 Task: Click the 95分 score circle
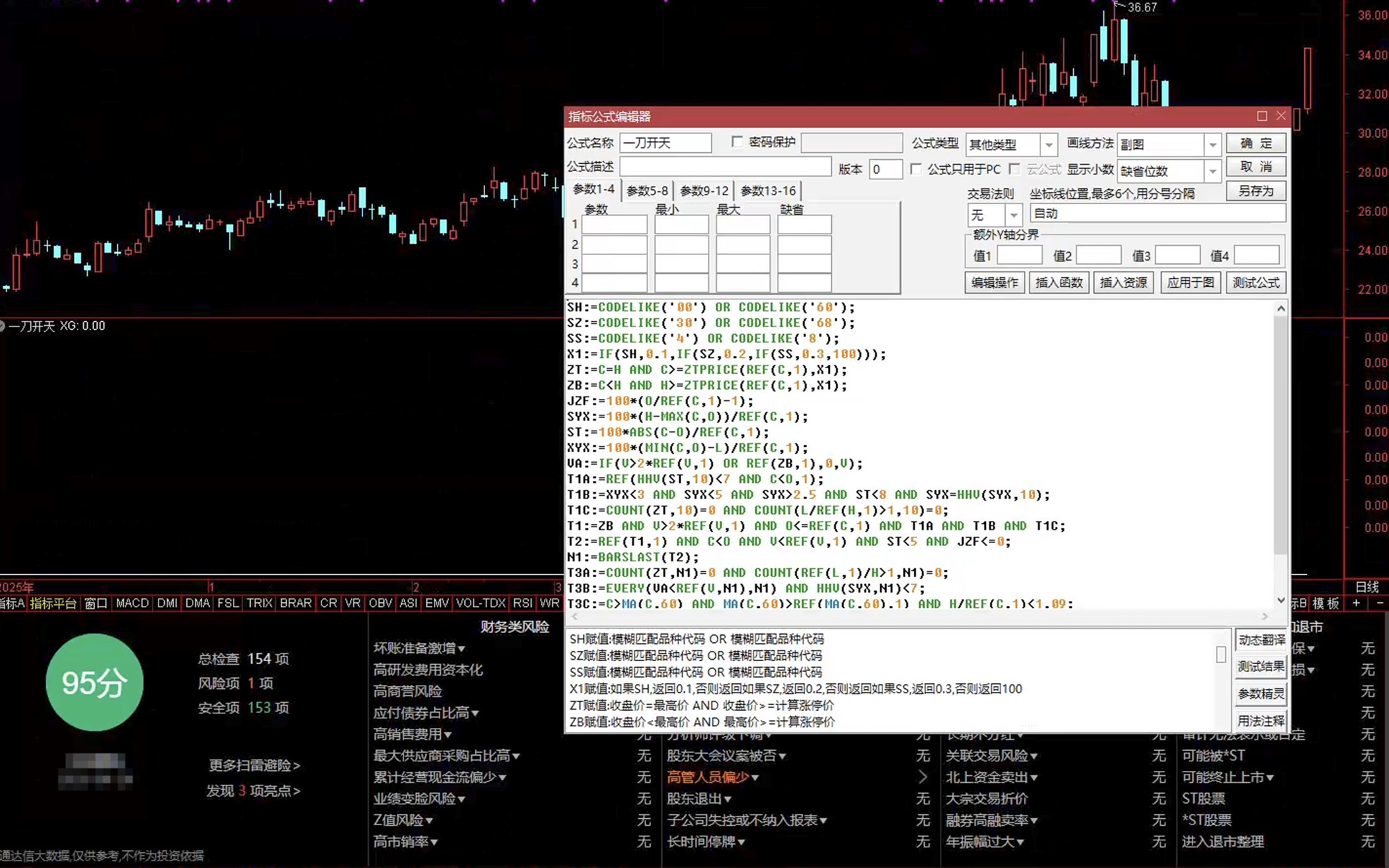point(95,682)
